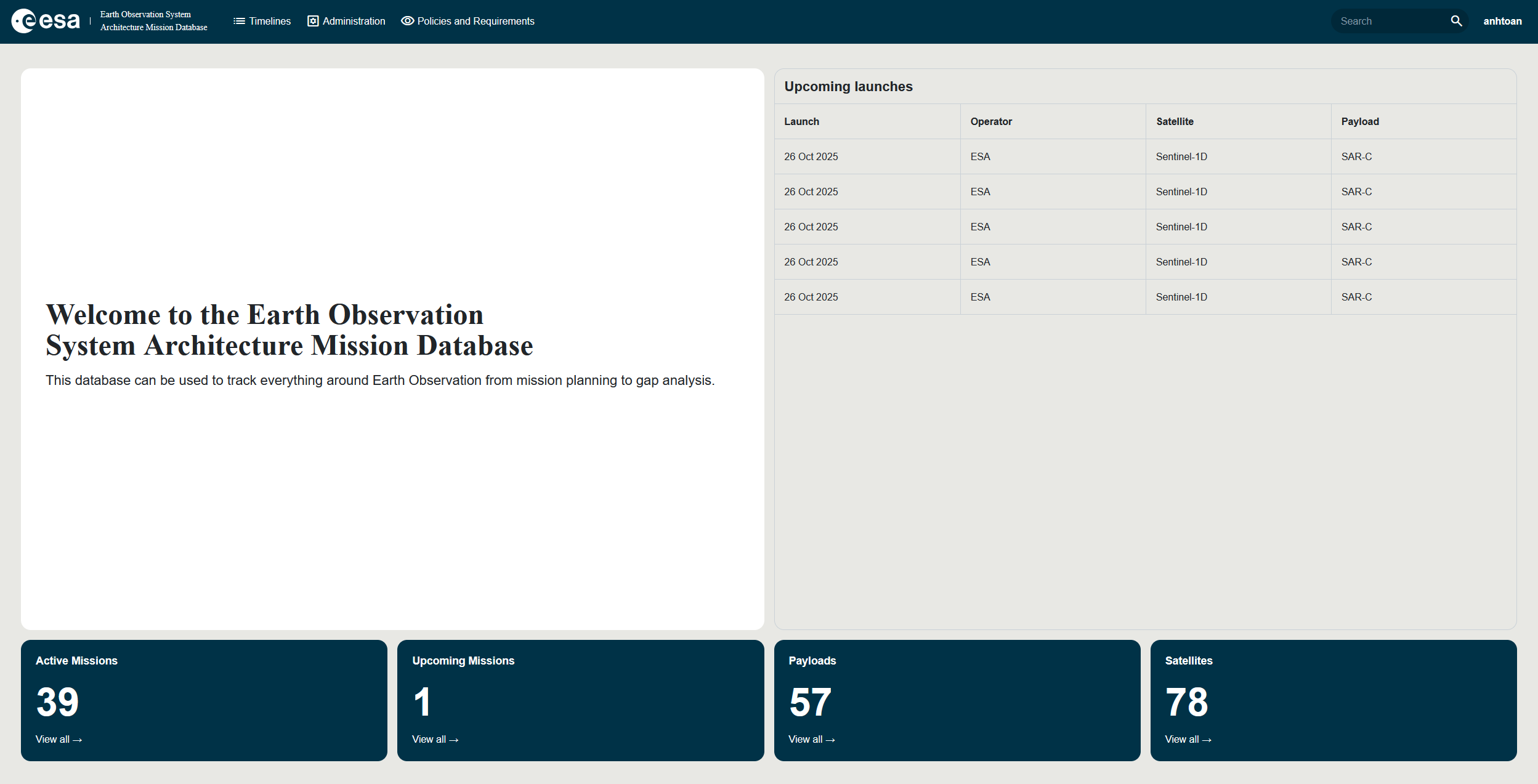Click the Satellites count 78
Viewport: 1538px width, 784px height.
1186,702
